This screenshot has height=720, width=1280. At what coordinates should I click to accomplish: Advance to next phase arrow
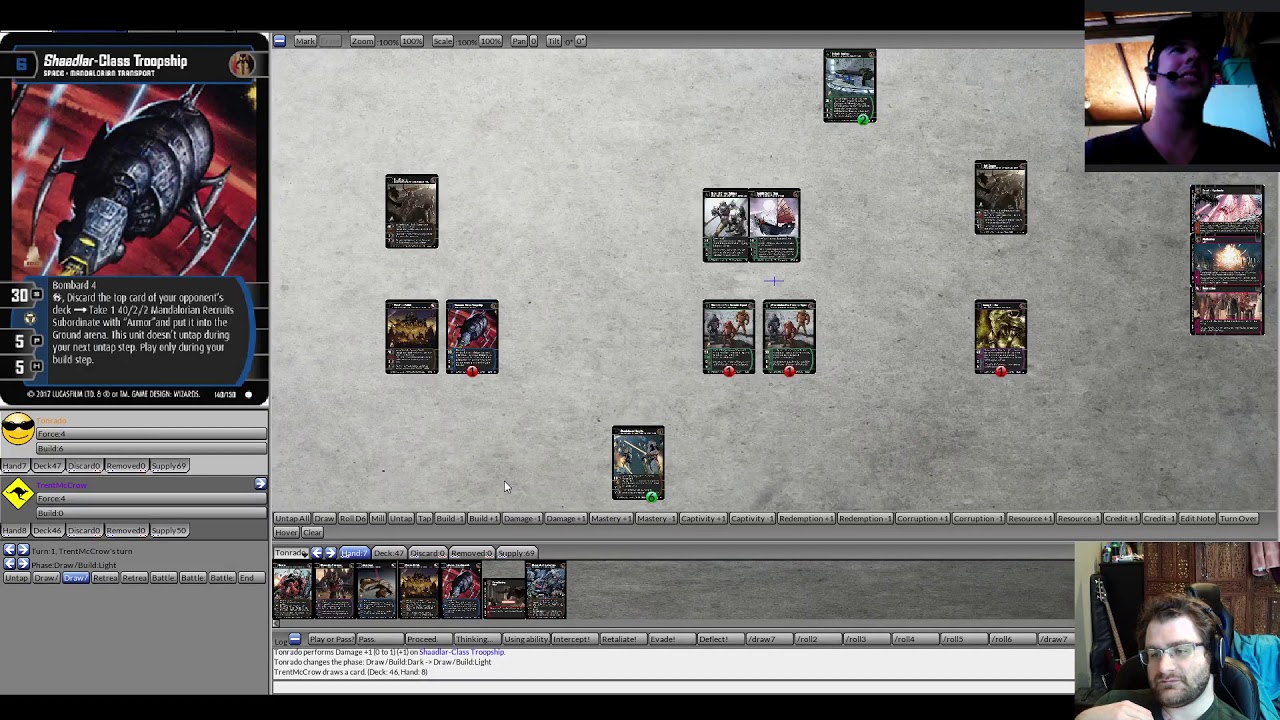click(23, 564)
